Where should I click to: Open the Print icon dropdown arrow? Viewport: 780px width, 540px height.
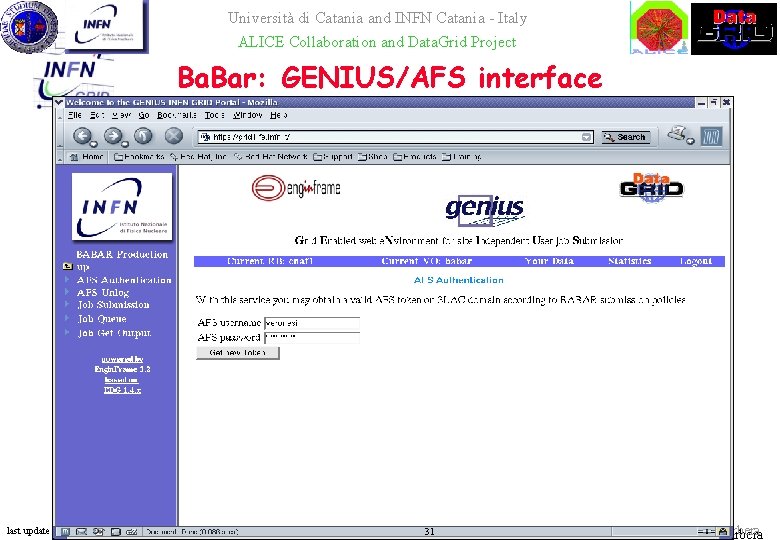[x=690, y=141]
